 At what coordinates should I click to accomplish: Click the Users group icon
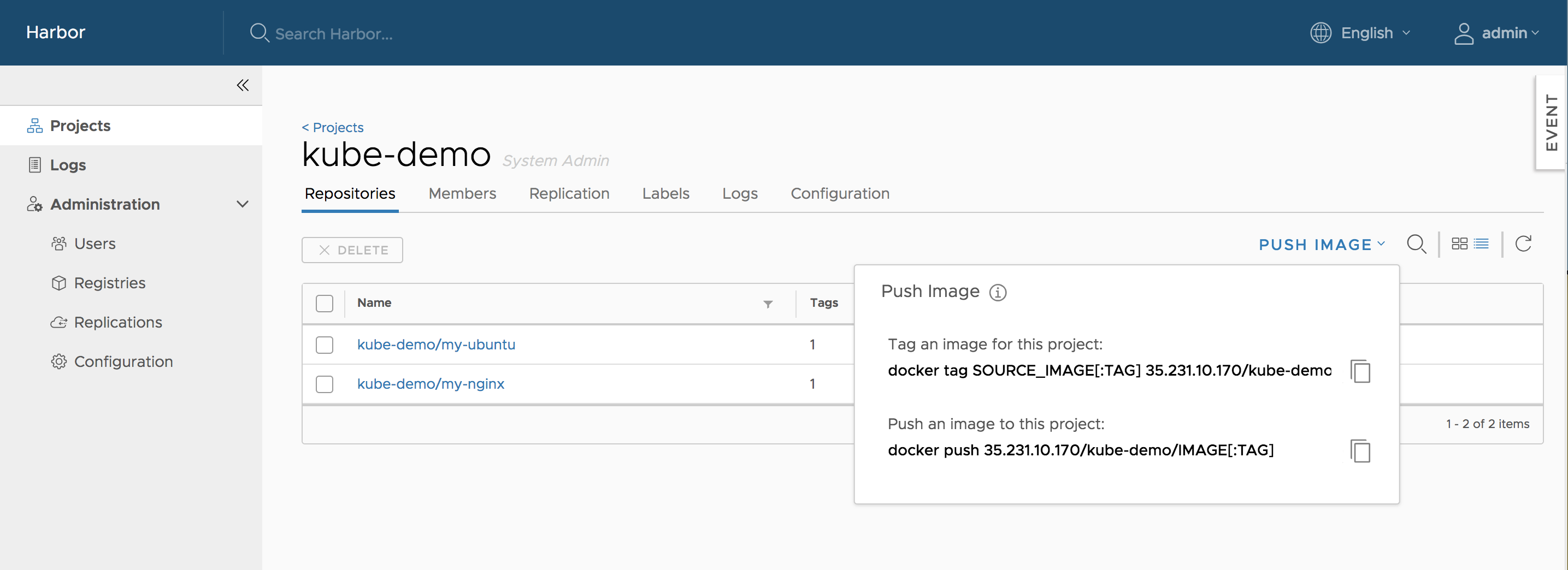[59, 244]
